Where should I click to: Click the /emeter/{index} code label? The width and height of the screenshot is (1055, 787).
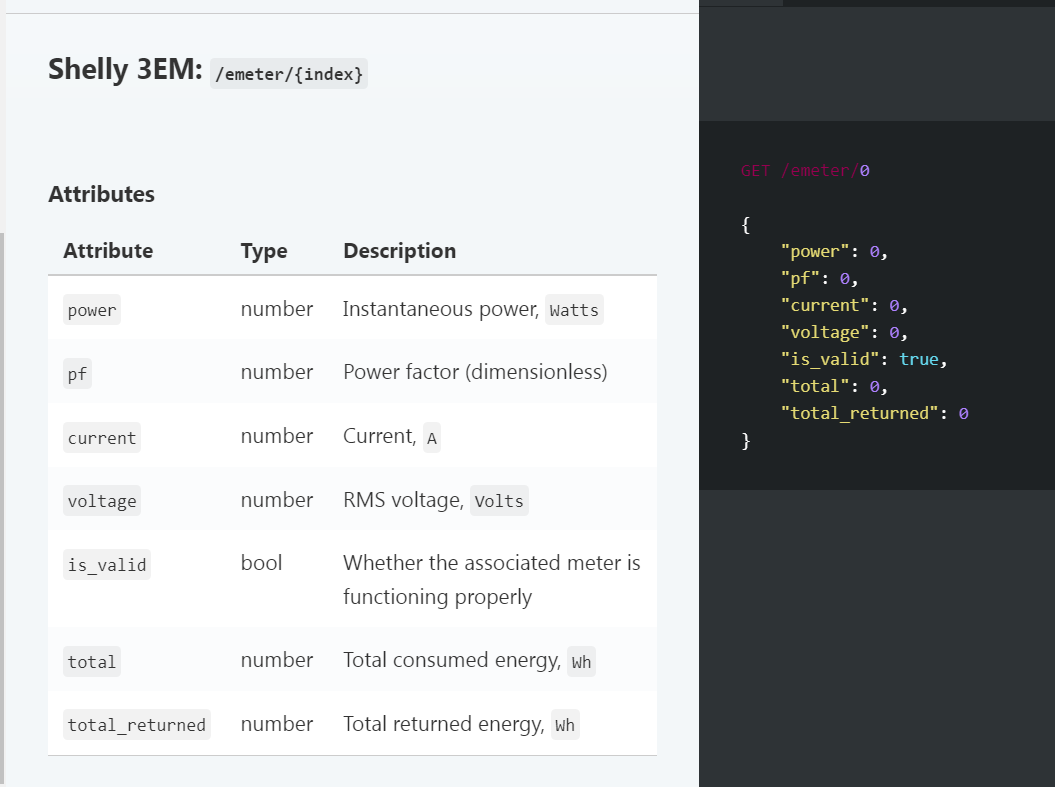coord(289,73)
